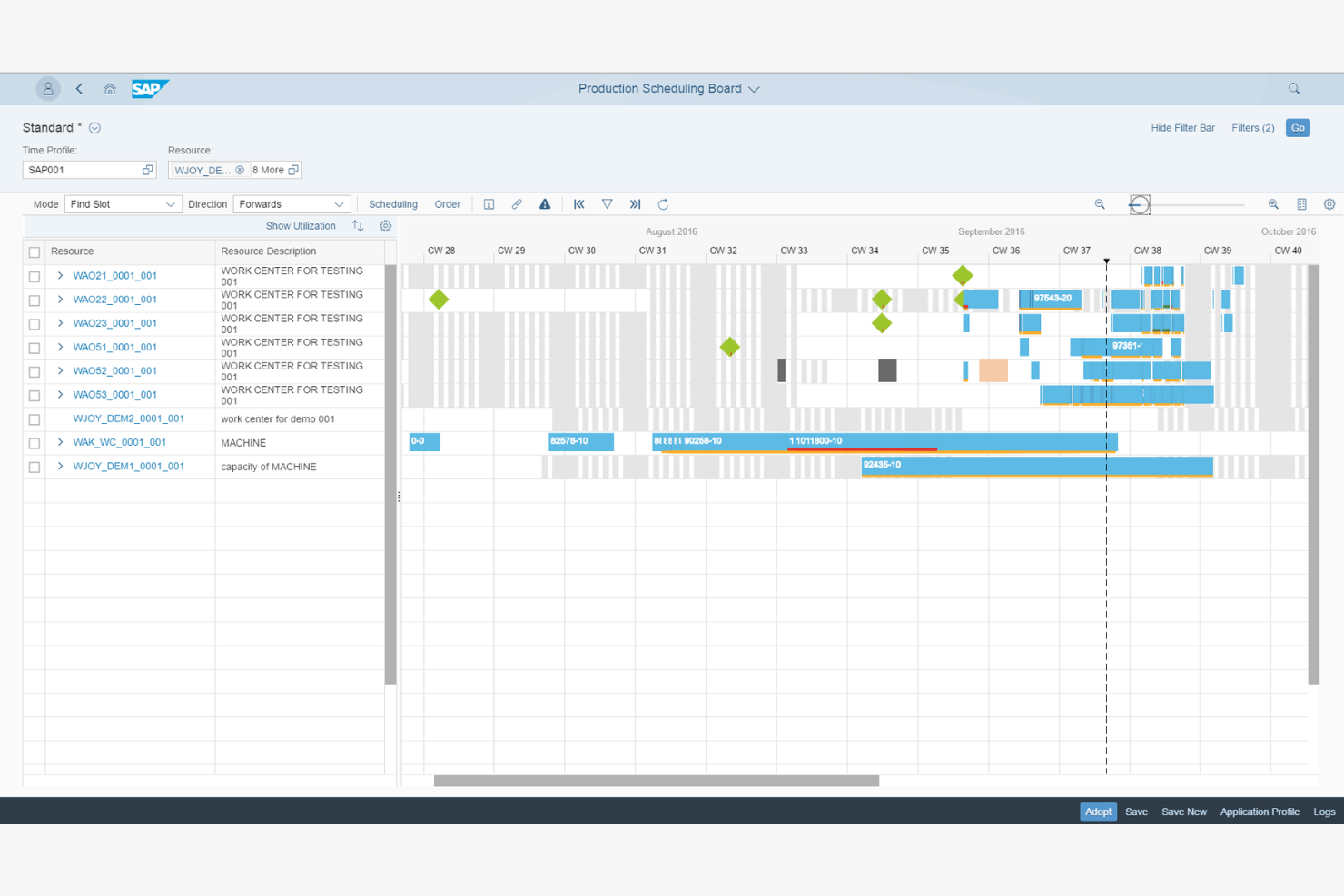Click the link/chain relationship icon
1344x896 pixels.
[x=517, y=203]
